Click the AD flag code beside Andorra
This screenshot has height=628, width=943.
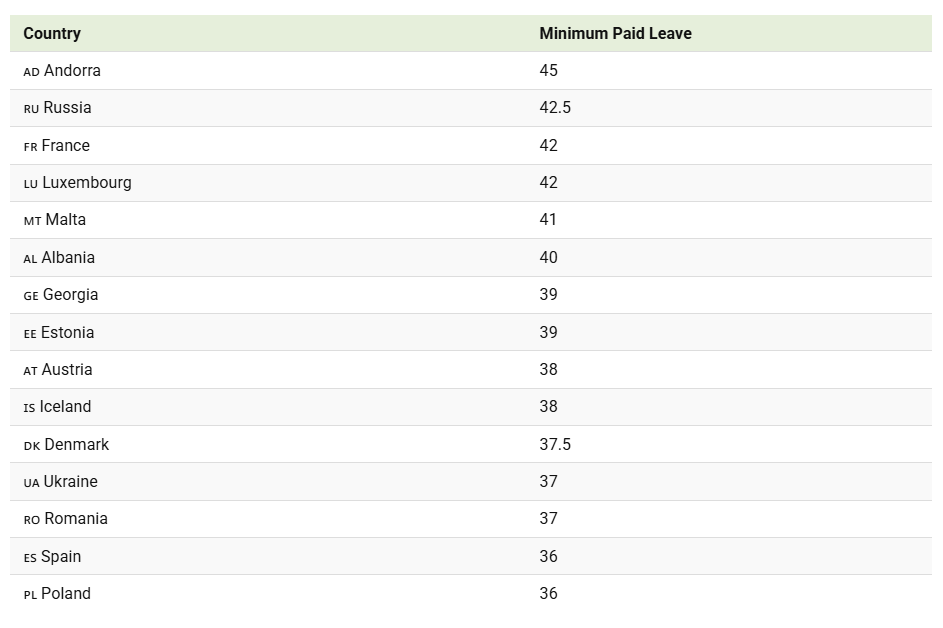[31, 72]
